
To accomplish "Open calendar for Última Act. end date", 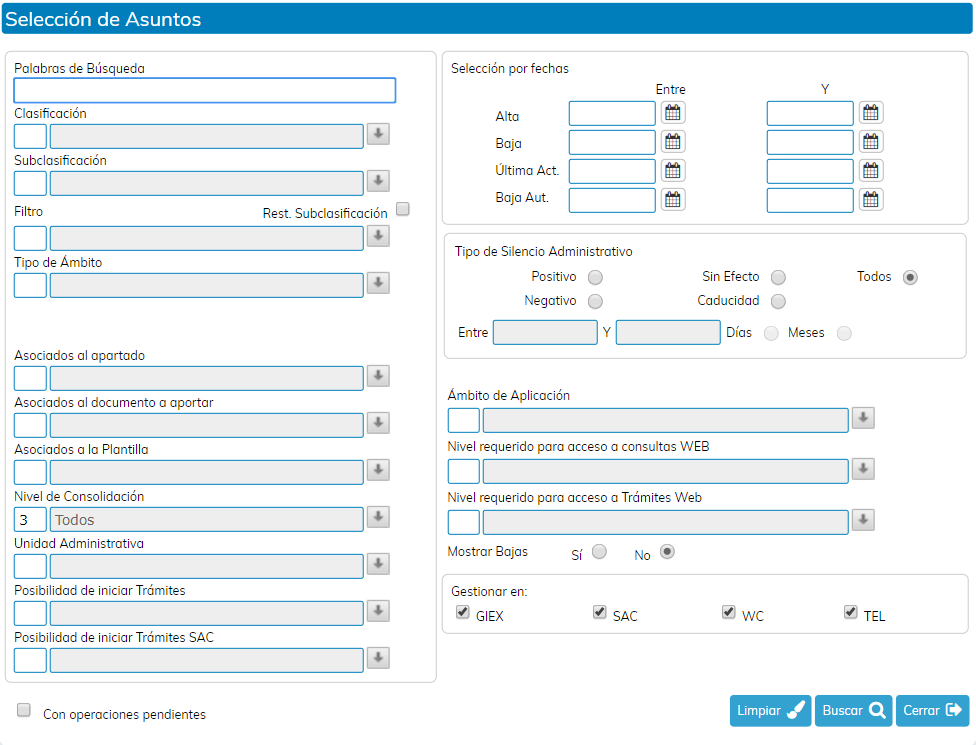I will [x=871, y=171].
